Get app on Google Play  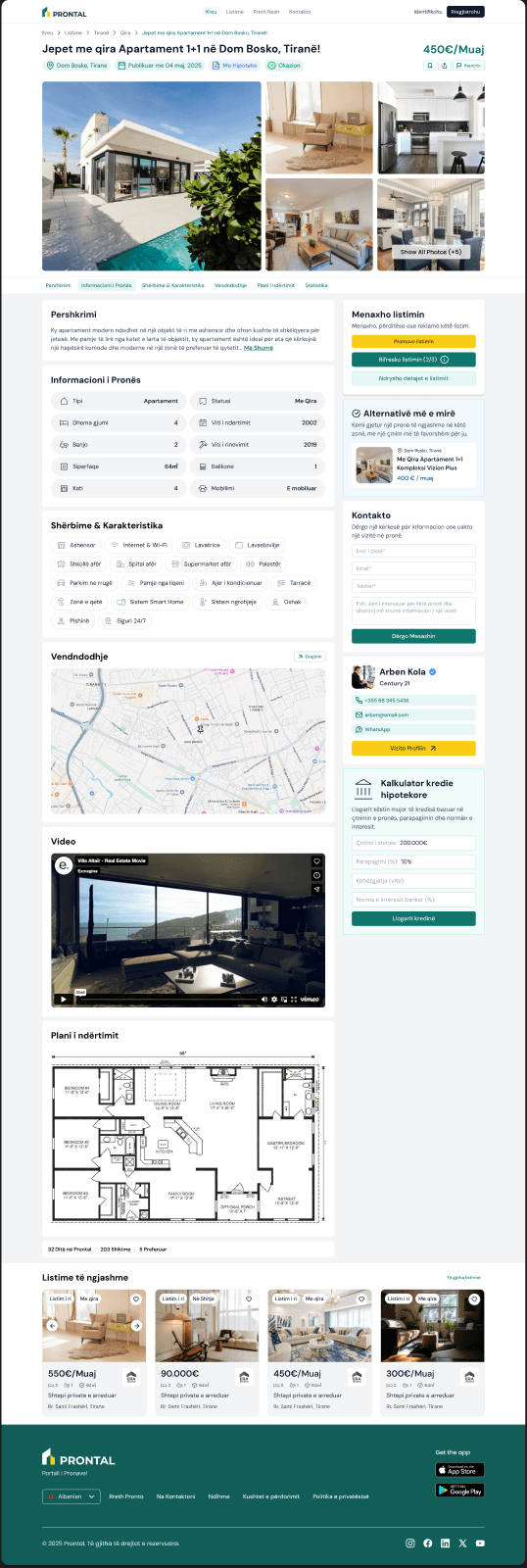[x=459, y=1490]
